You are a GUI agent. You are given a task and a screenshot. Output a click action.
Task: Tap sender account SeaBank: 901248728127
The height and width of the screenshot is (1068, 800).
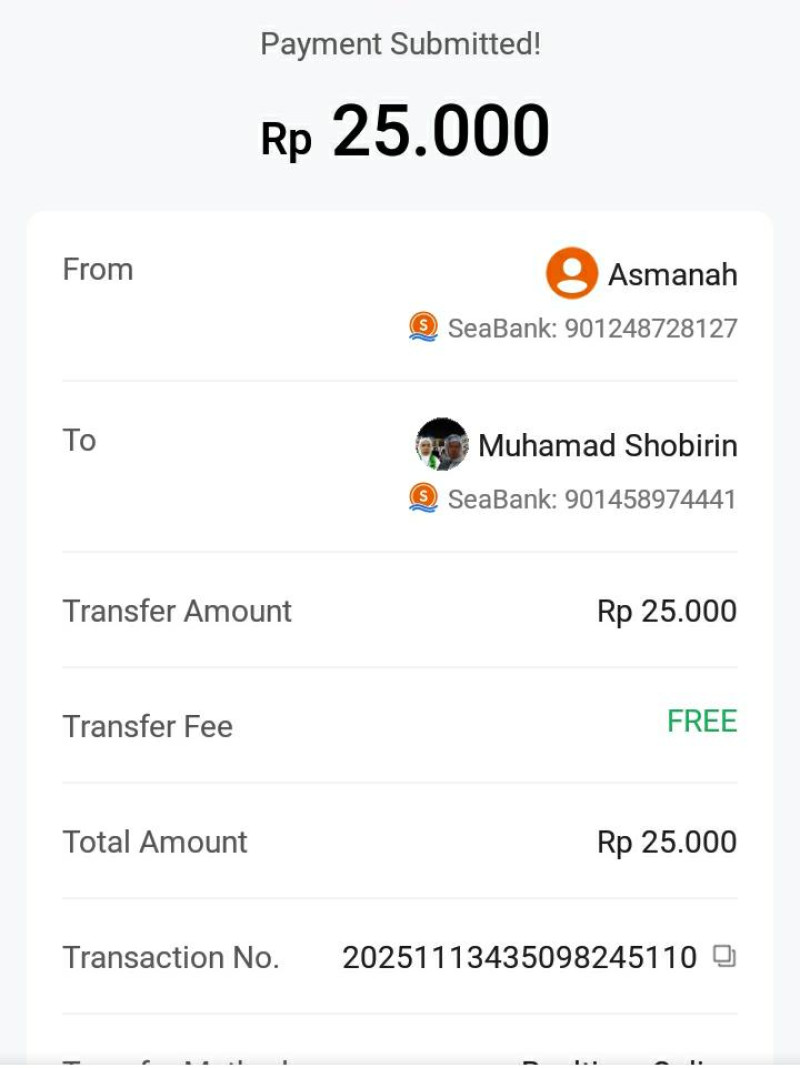[x=592, y=328]
